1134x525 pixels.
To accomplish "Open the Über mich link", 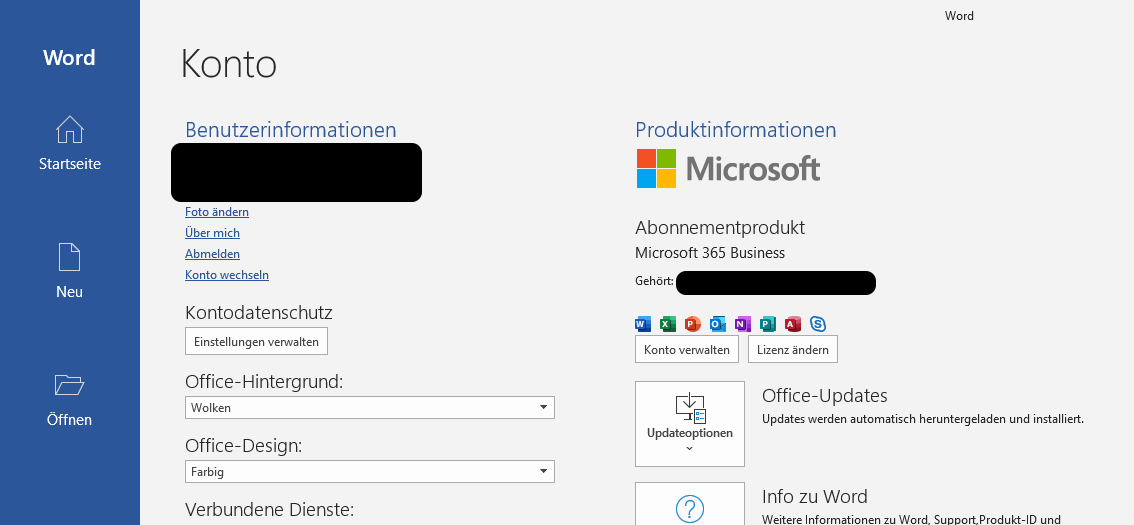I will coord(212,233).
